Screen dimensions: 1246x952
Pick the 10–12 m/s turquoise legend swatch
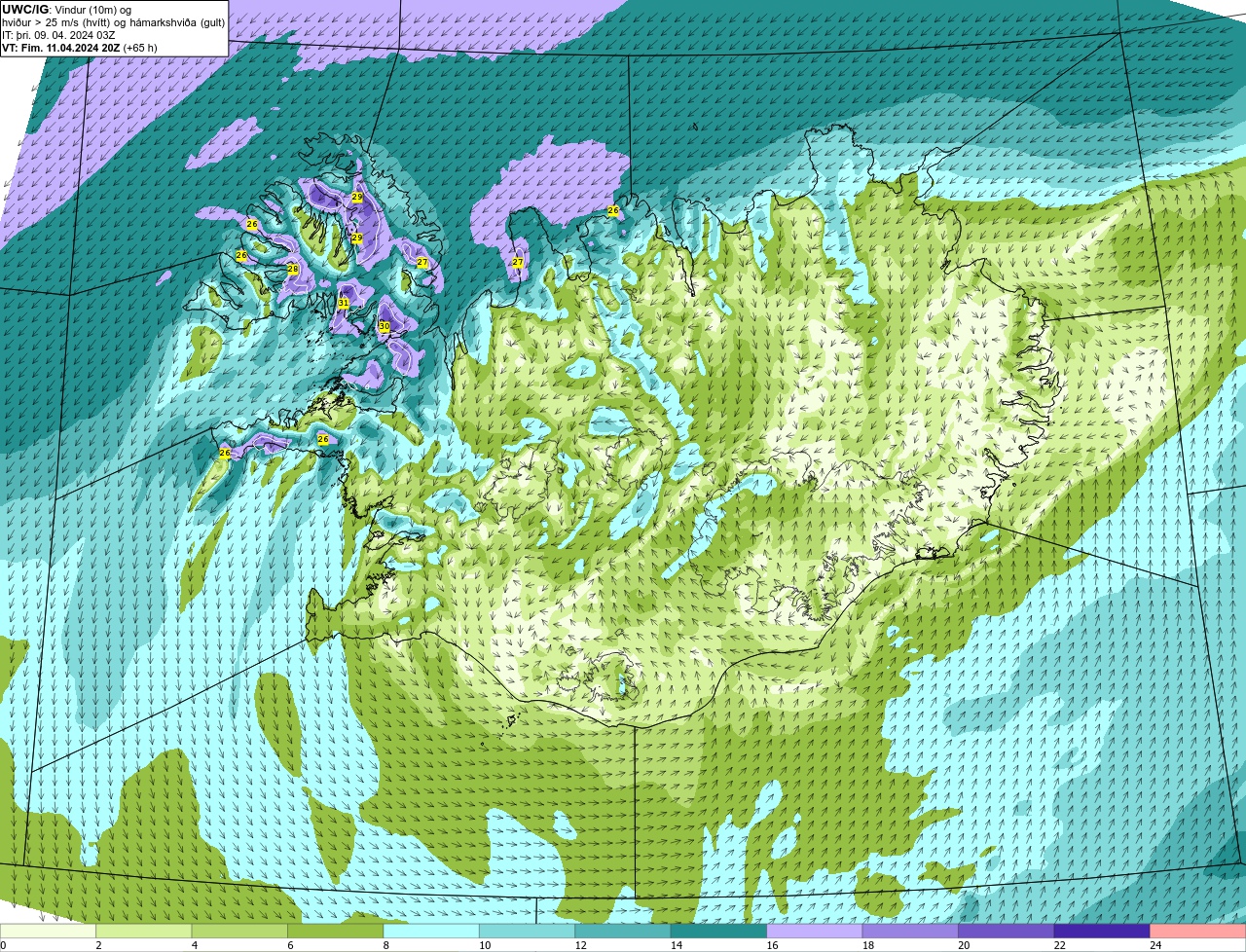[527, 931]
